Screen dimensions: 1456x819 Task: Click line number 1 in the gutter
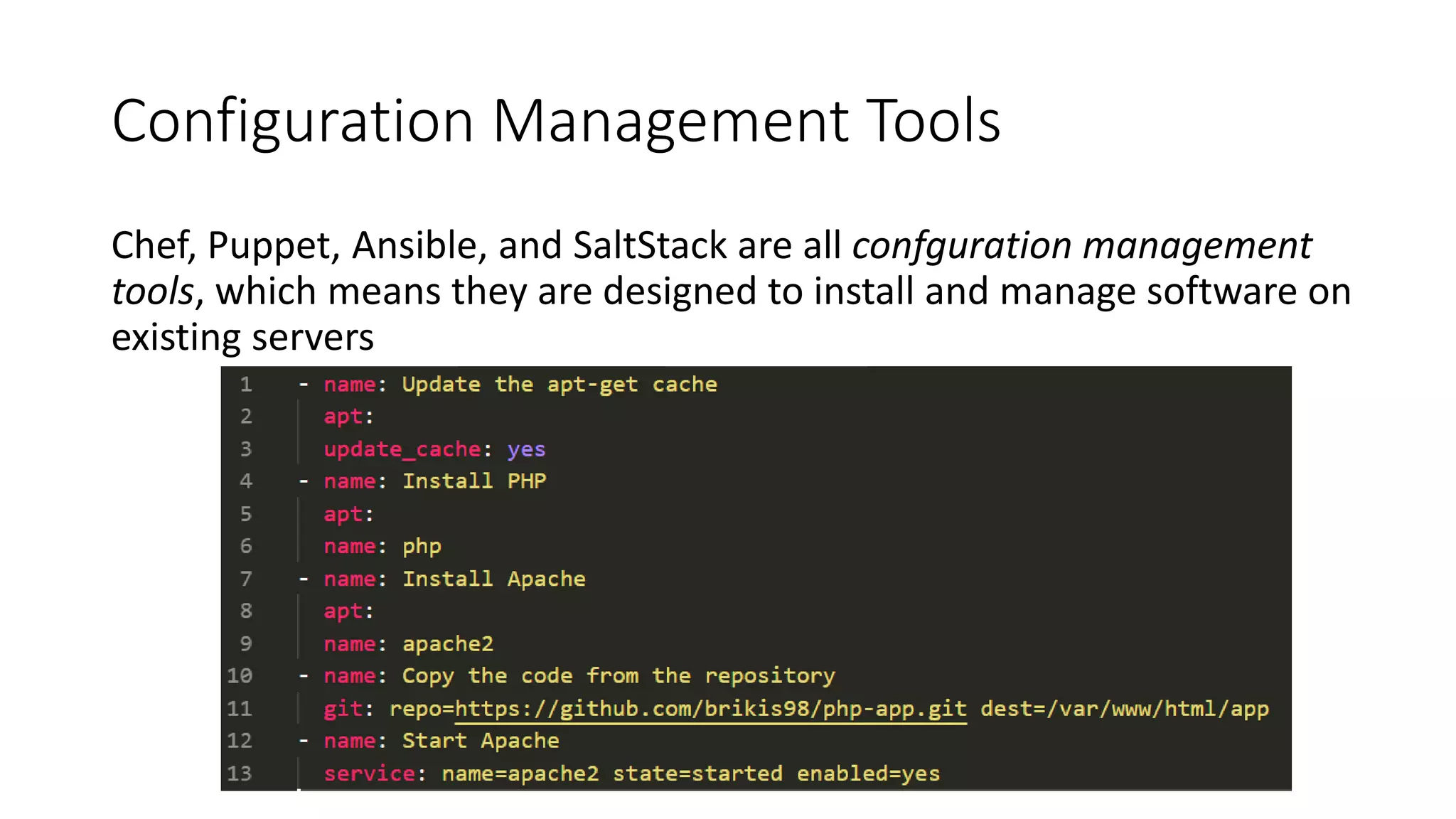[x=246, y=385]
